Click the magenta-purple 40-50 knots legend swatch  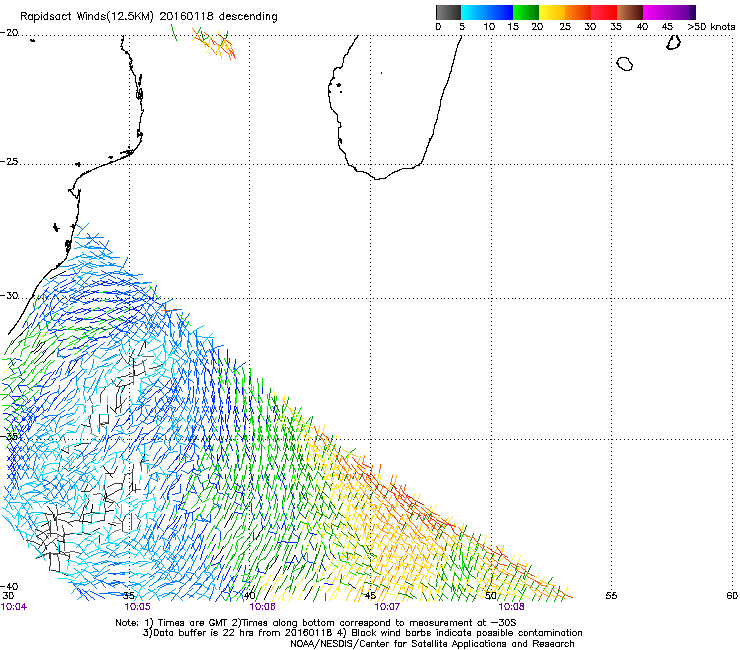[x=669, y=12]
